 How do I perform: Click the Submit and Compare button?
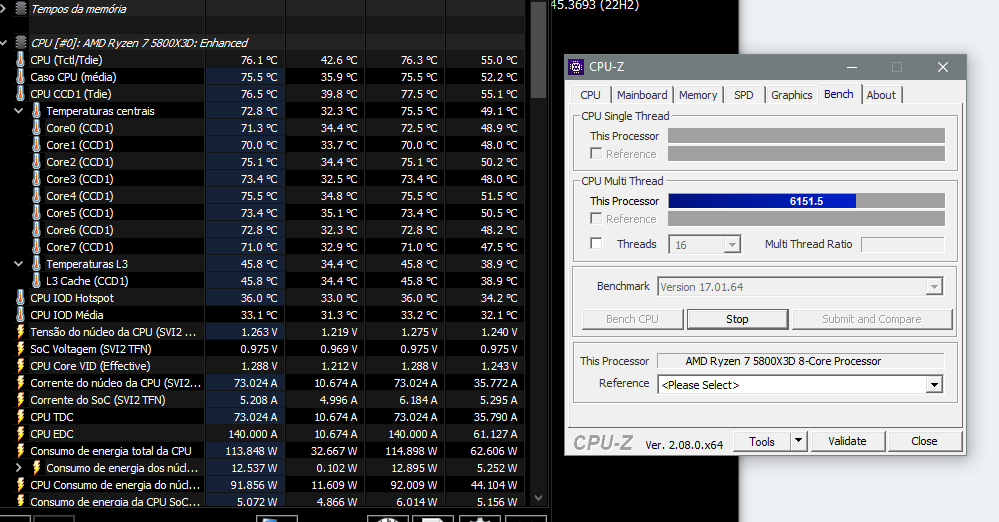coord(872,319)
